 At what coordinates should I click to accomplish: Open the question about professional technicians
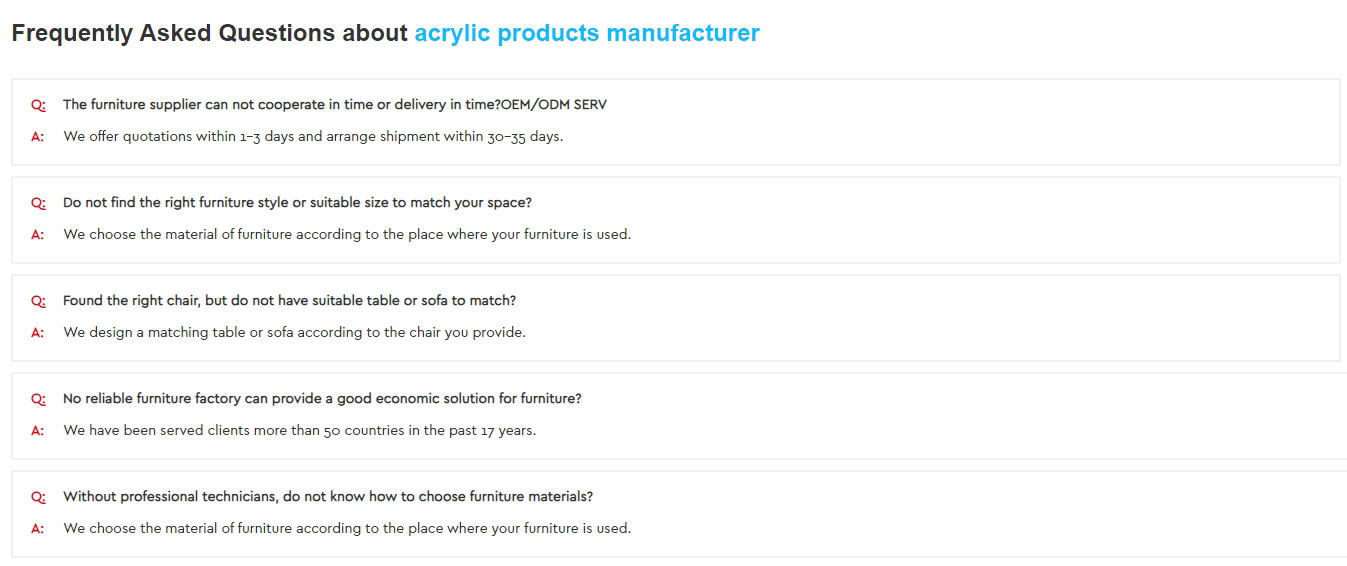point(328,496)
